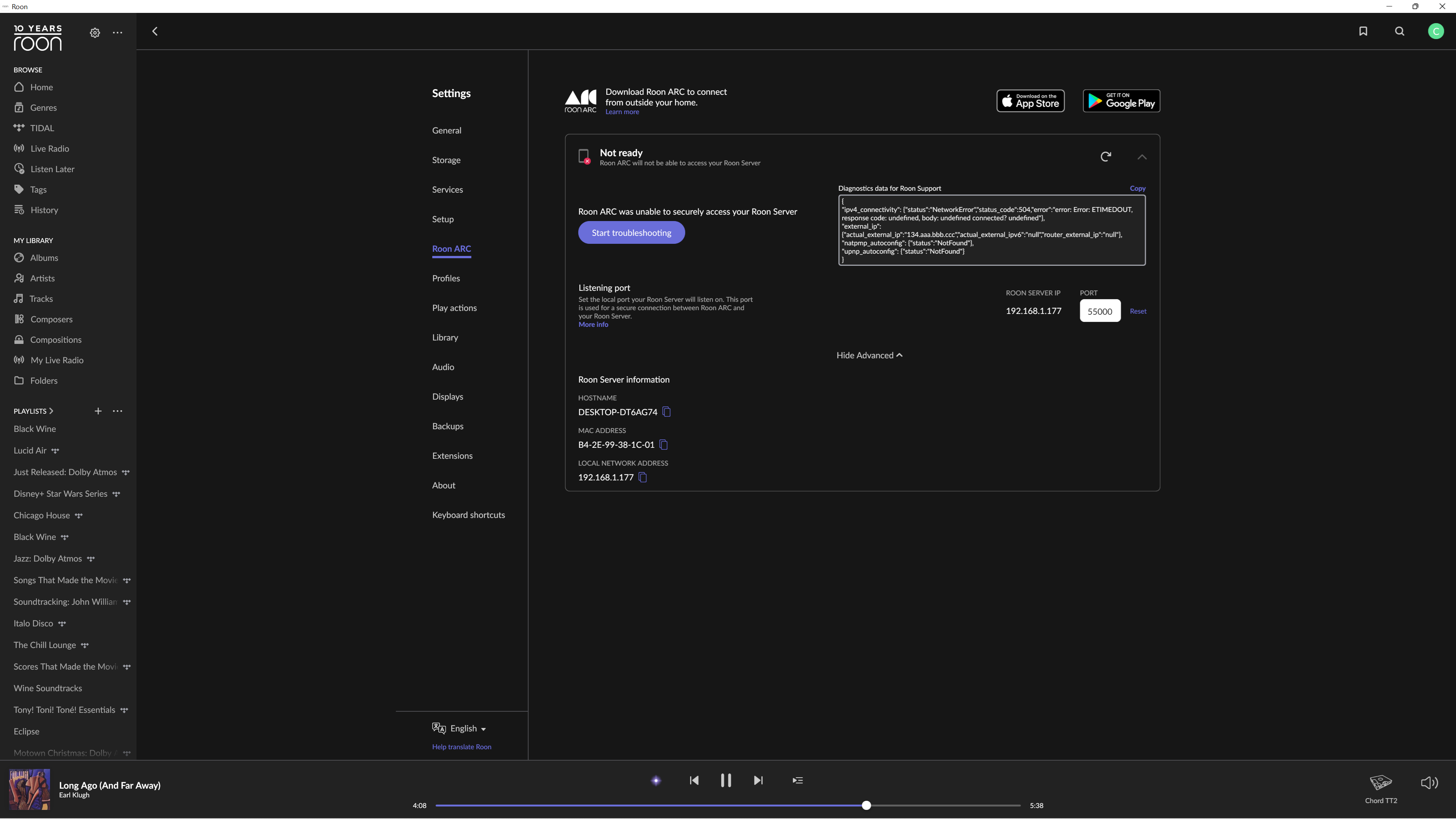Copy the hostname DESKTOP-DT6AG74

667,412
